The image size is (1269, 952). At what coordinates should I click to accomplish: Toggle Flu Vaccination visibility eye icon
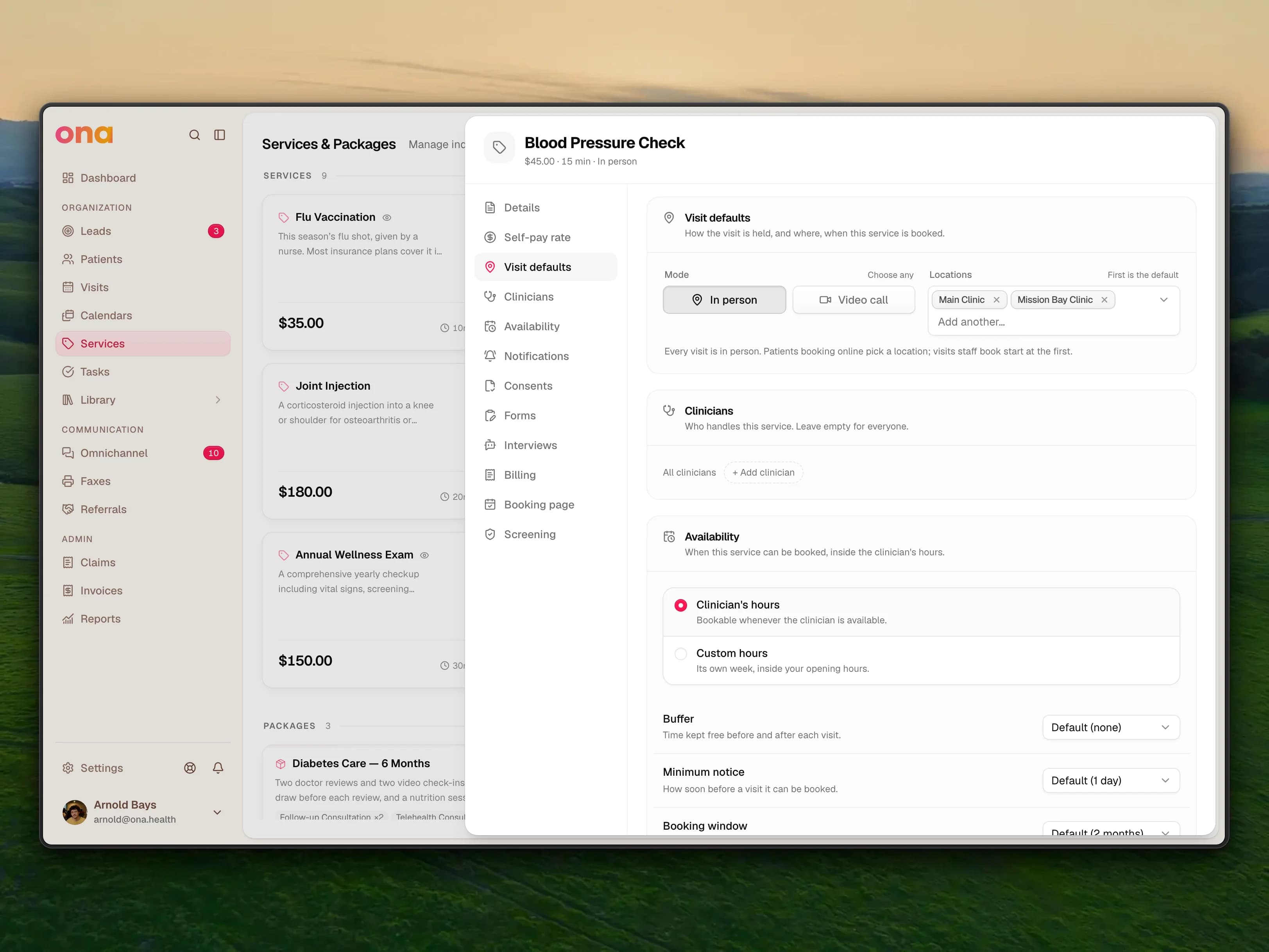coord(387,218)
